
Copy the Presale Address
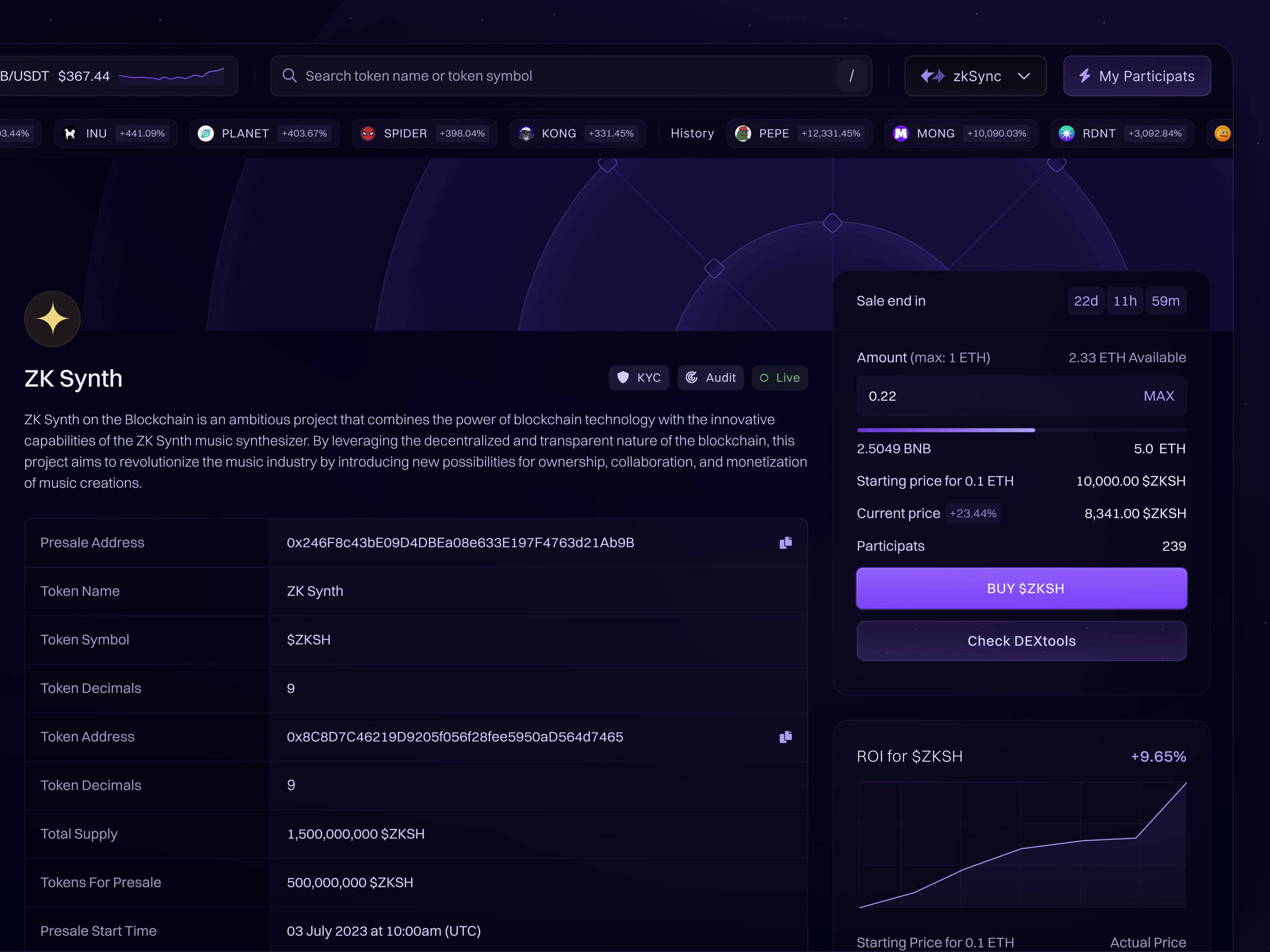point(785,542)
